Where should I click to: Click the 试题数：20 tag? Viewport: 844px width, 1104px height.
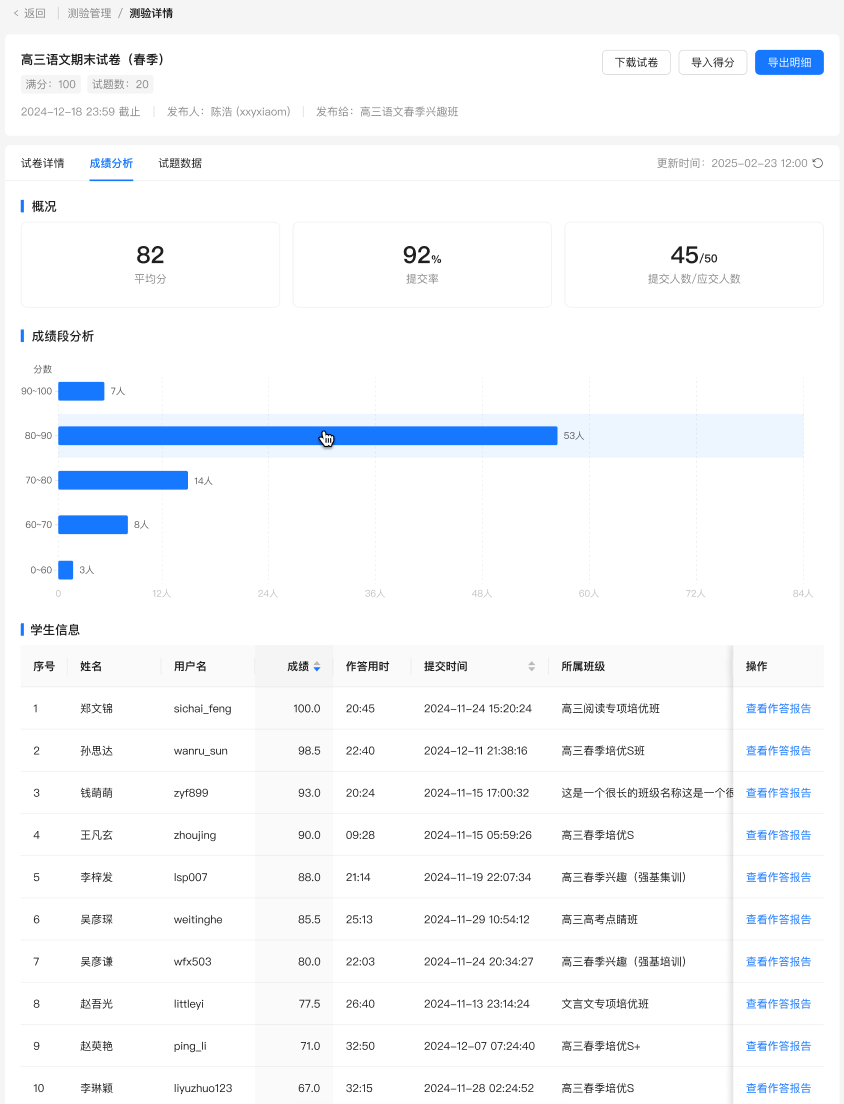pos(120,84)
